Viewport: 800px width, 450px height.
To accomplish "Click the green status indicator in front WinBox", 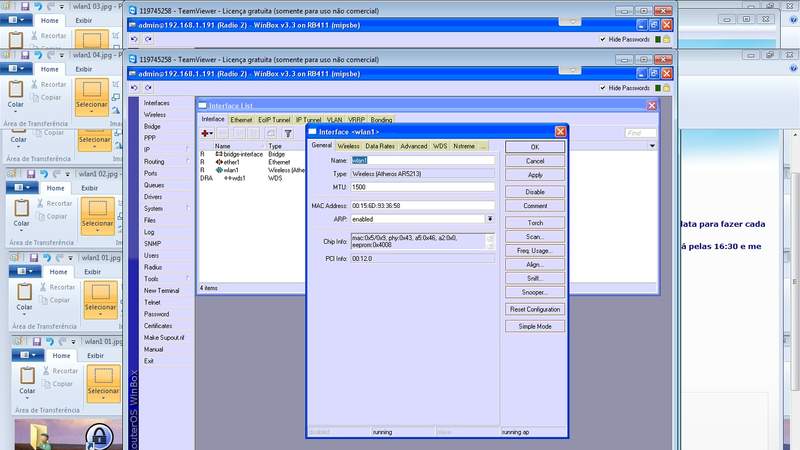I will tap(658, 88).
